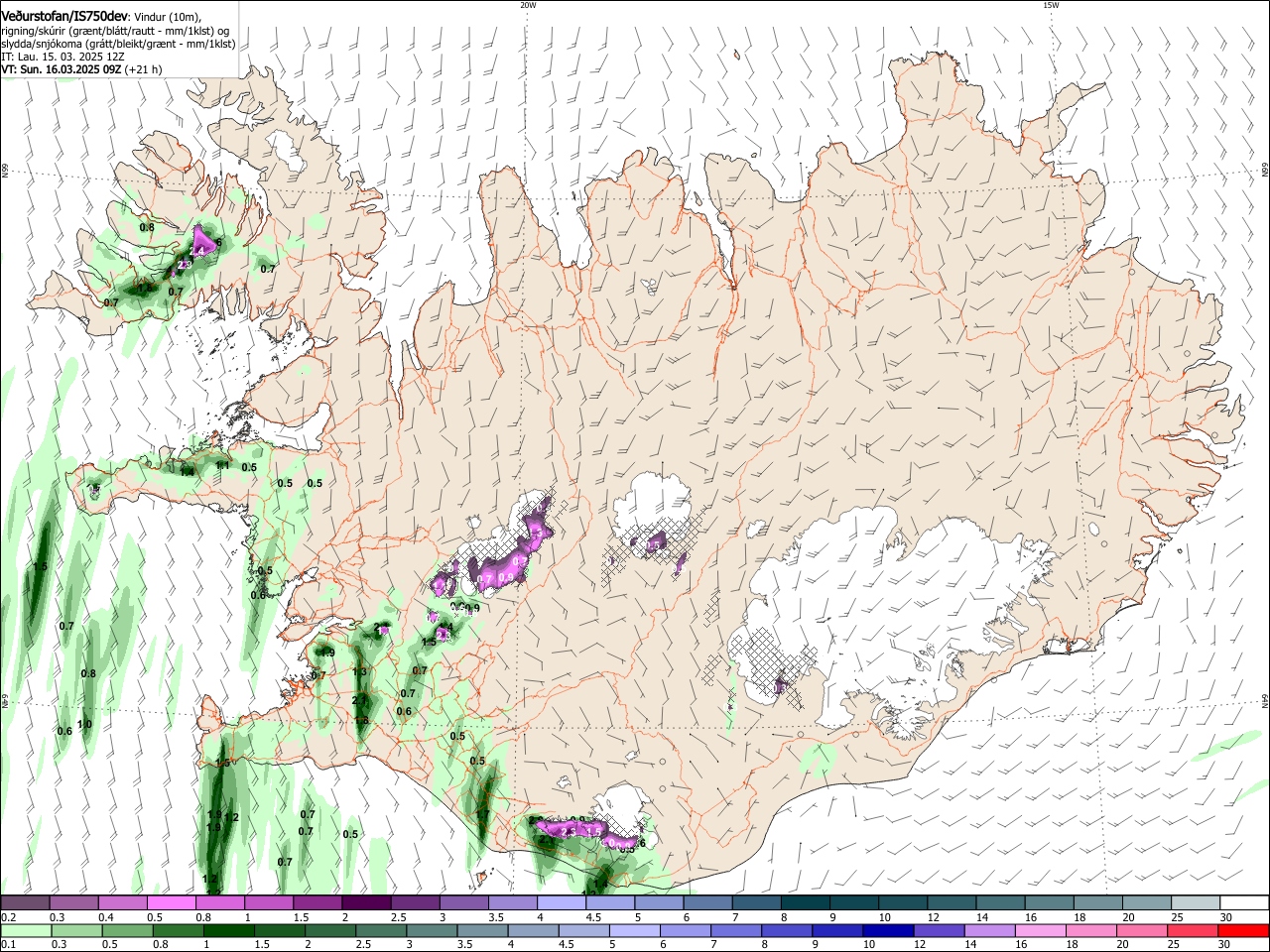Click the '20W' longitude label at top
The height and width of the screenshot is (952, 1270).
coord(528,5)
